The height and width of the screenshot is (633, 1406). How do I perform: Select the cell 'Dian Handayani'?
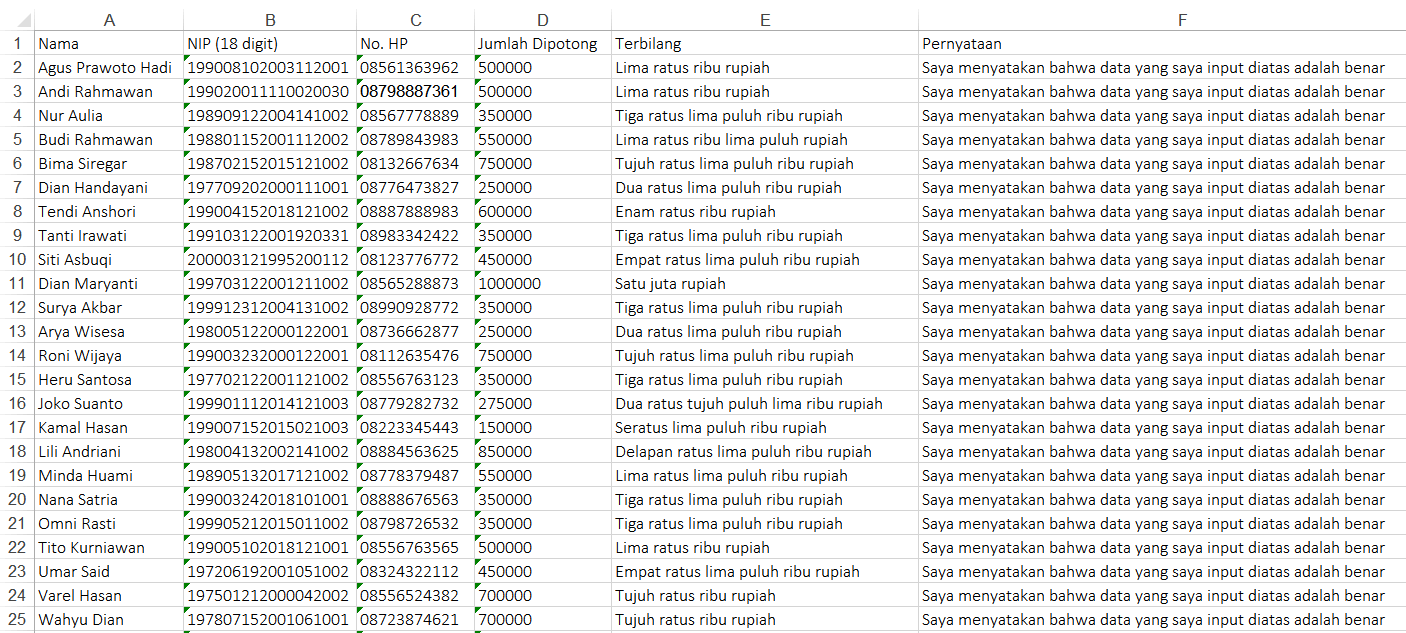109,188
